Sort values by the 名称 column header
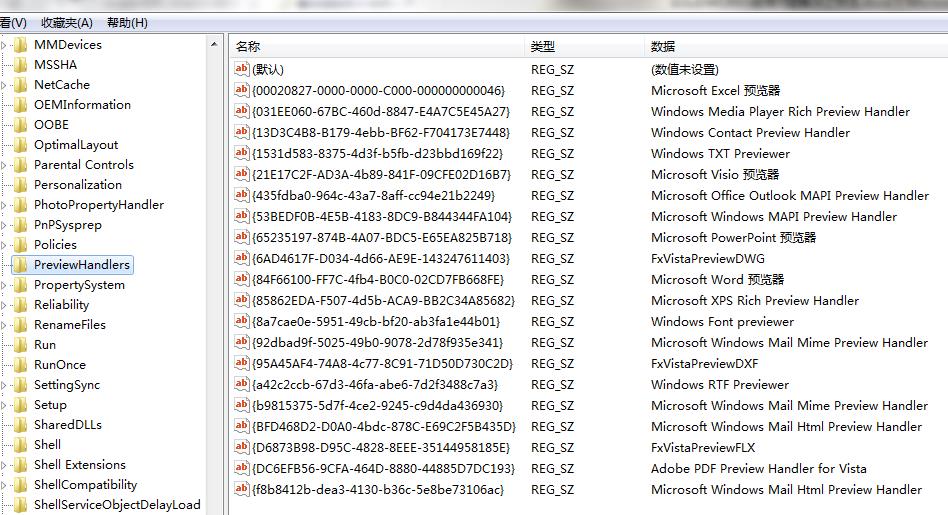 pyautogui.click(x=248, y=46)
